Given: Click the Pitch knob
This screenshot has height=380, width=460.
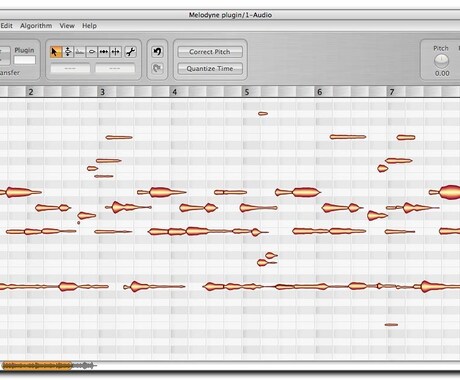Looking at the screenshot, I should [441, 61].
